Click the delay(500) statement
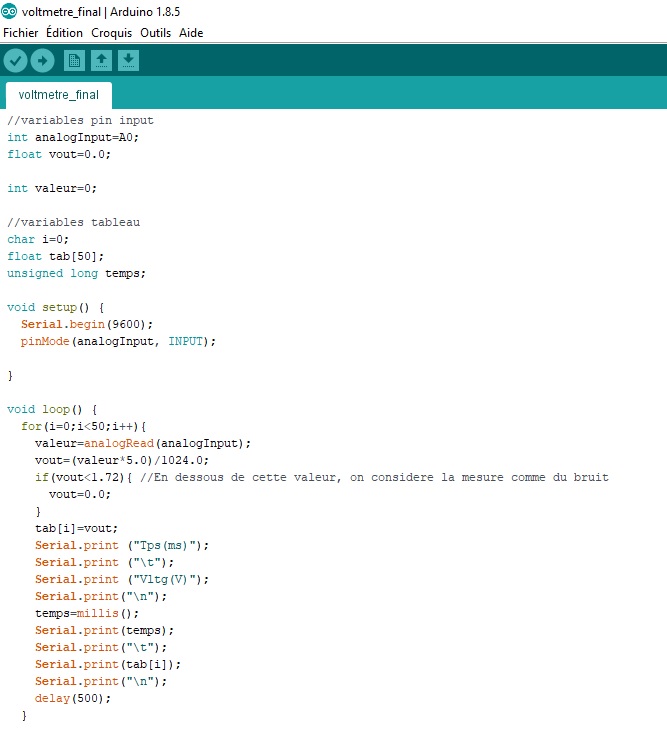Image resolution: width=667 pixels, height=735 pixels. point(73,698)
